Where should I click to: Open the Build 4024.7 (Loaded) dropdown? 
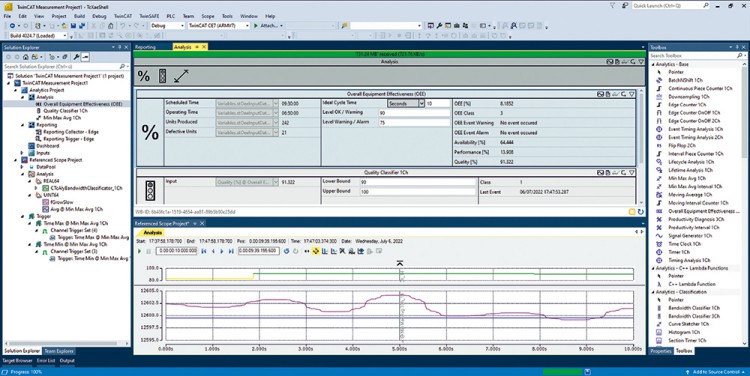click(65, 36)
